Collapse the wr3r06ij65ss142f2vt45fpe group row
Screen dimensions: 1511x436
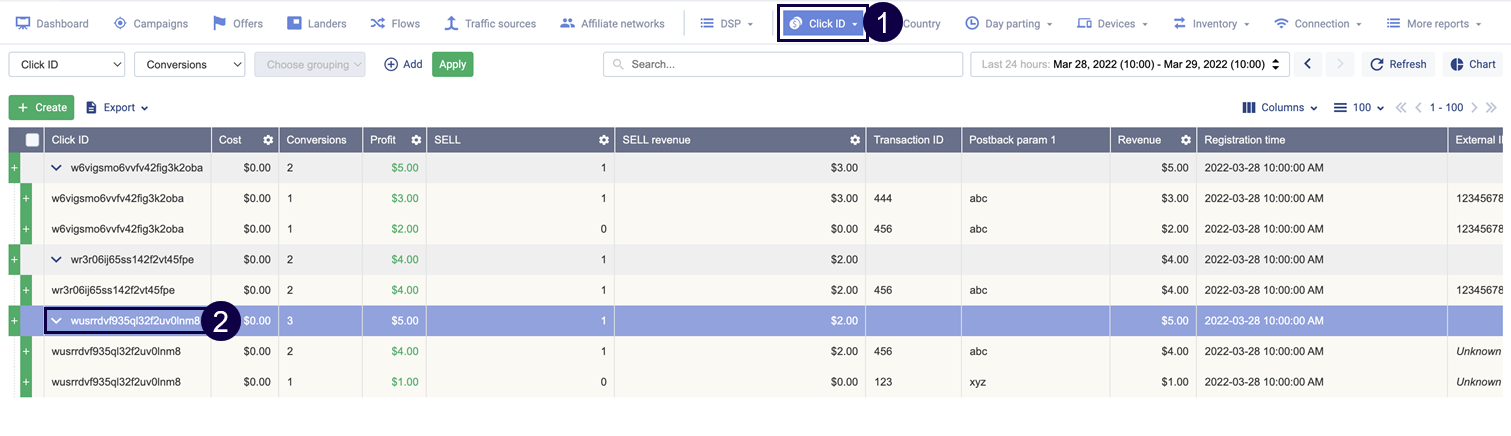pyautogui.click(x=57, y=260)
